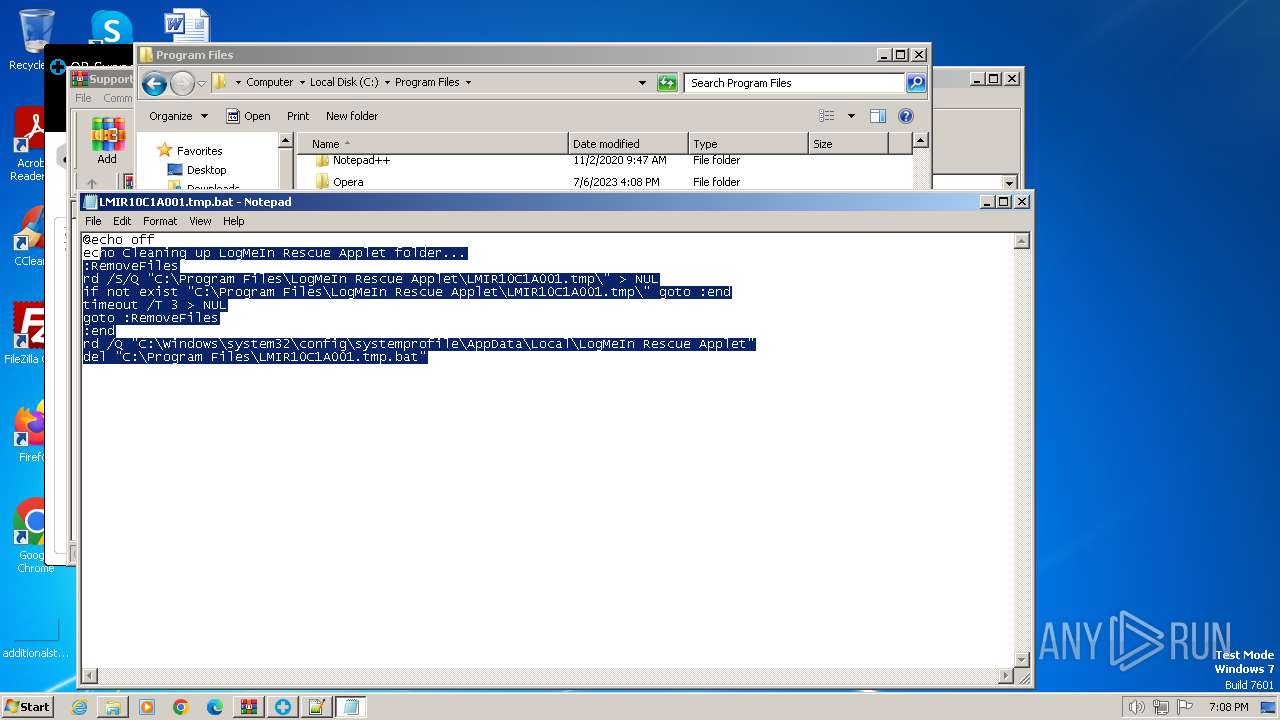The image size is (1280, 720).
Task: Open the Format menu in Notepad
Action: tap(160, 221)
